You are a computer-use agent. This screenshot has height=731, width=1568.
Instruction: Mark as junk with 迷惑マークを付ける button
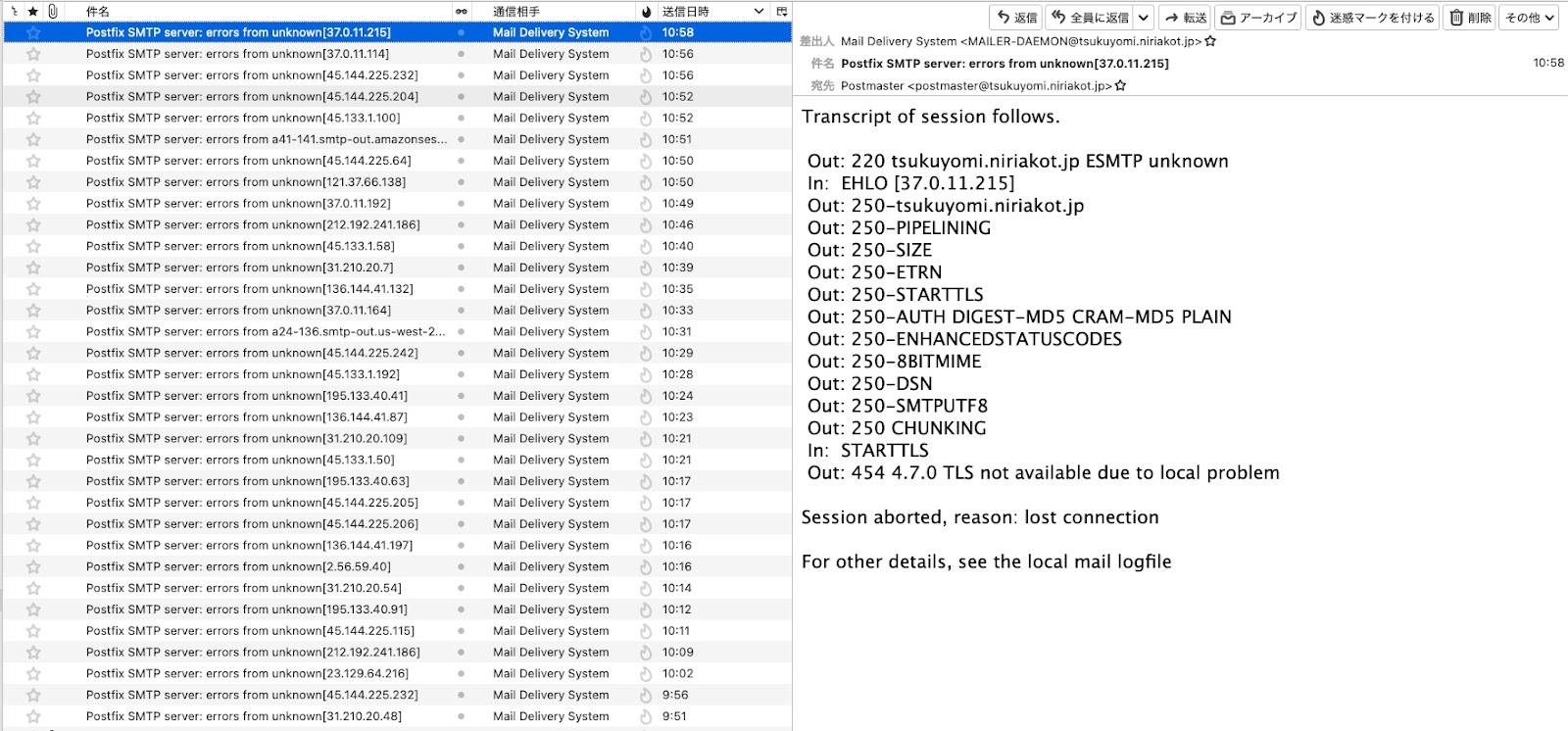[x=1372, y=18]
